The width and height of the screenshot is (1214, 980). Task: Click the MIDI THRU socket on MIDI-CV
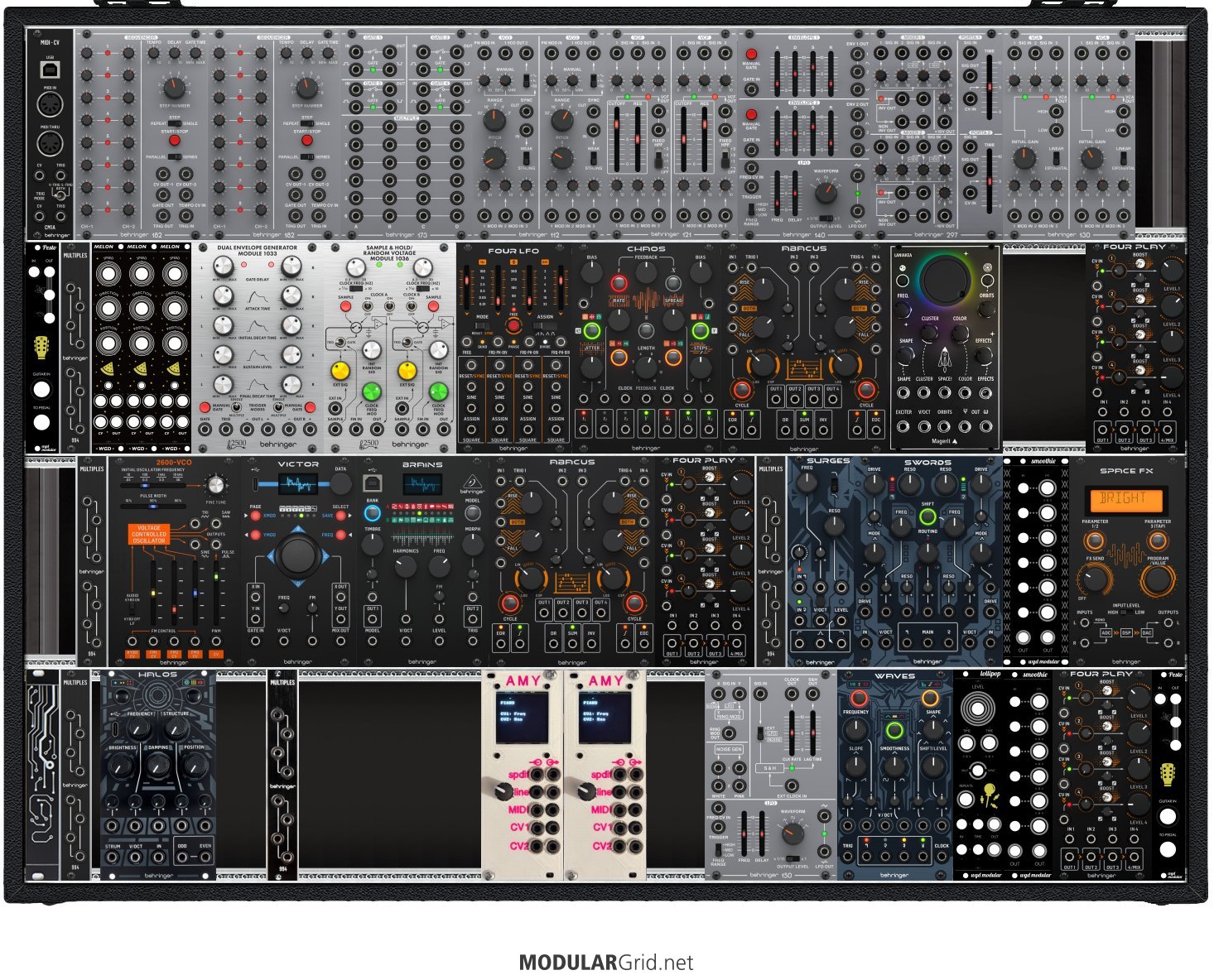(51, 143)
